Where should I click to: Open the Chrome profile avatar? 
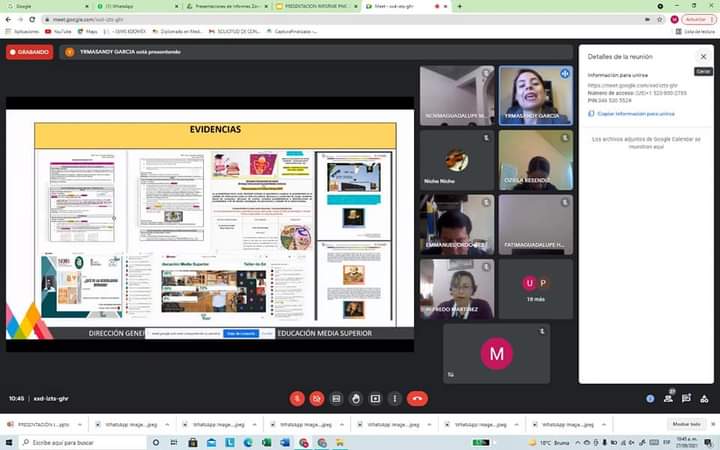point(674,19)
